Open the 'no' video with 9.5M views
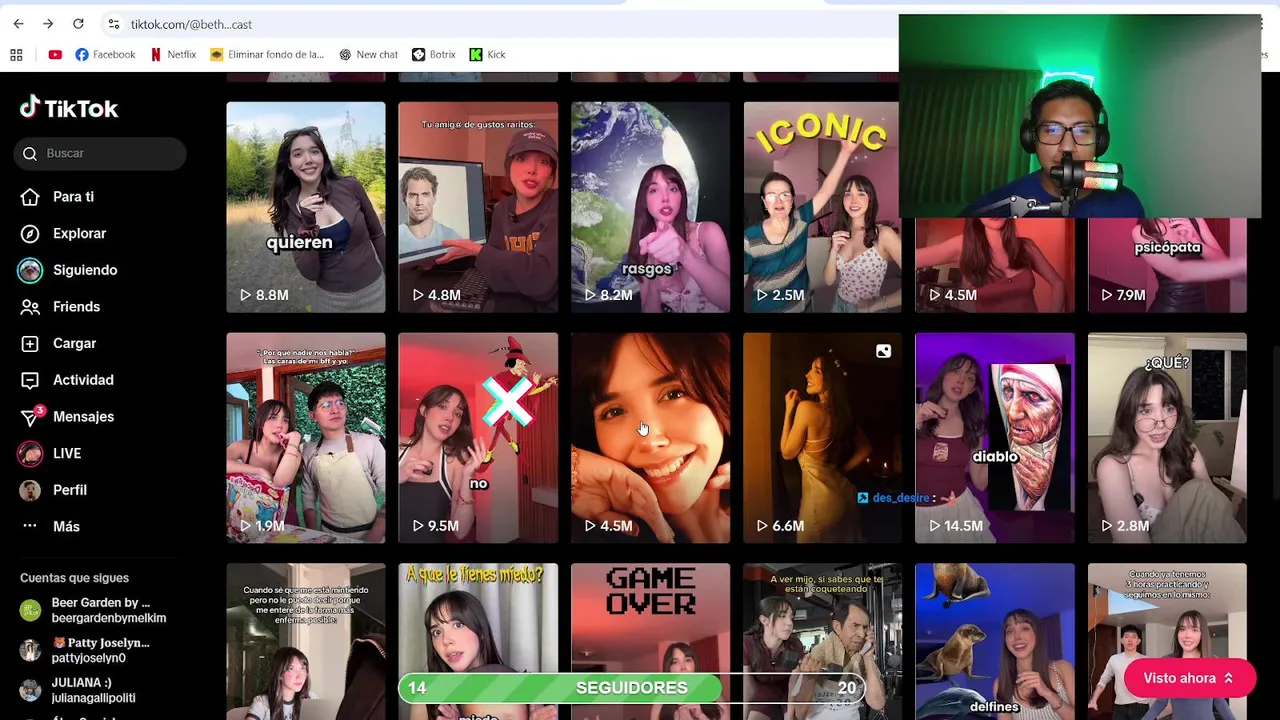This screenshot has width=1280, height=720. click(x=478, y=438)
